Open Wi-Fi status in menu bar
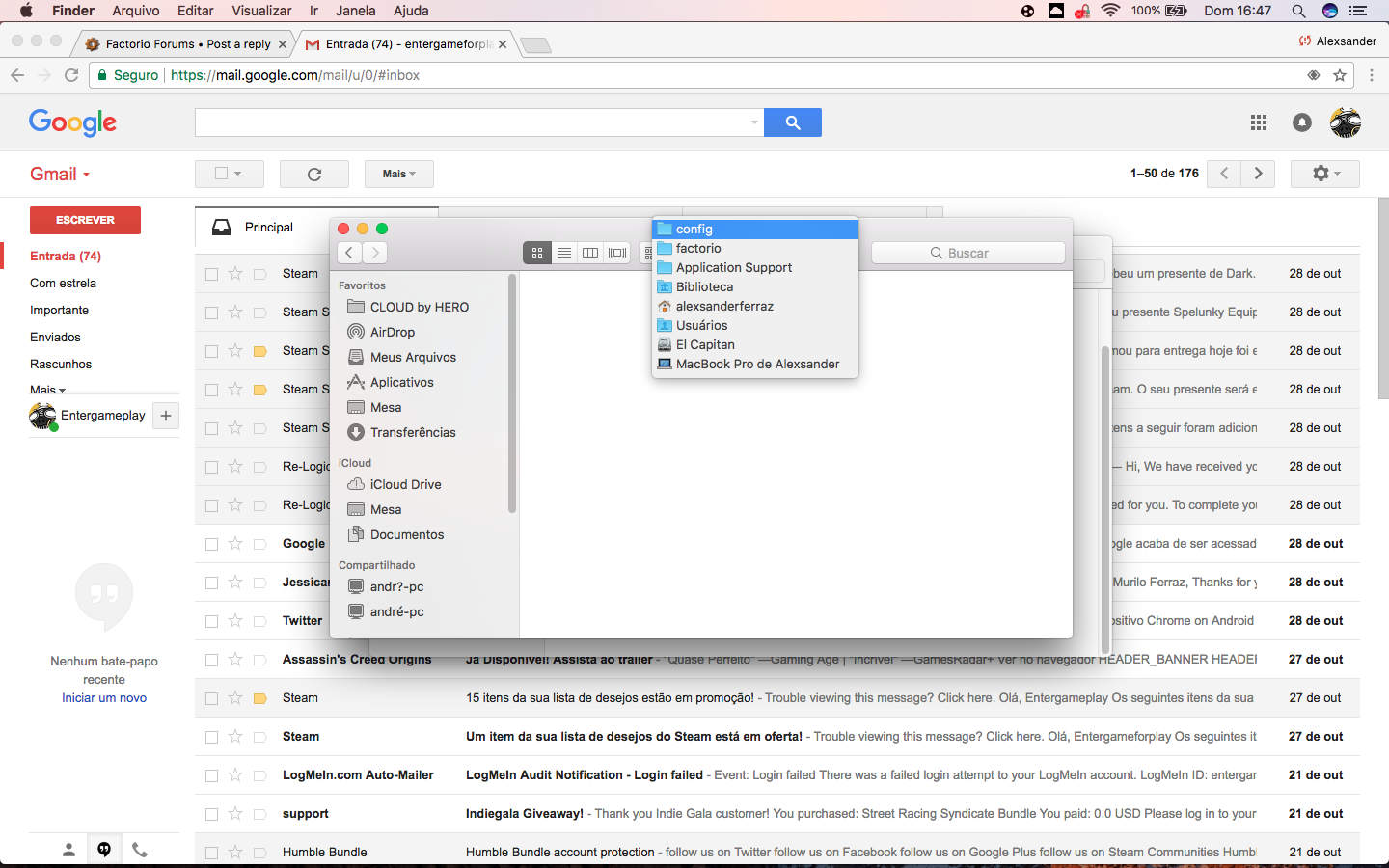 coord(1110,11)
